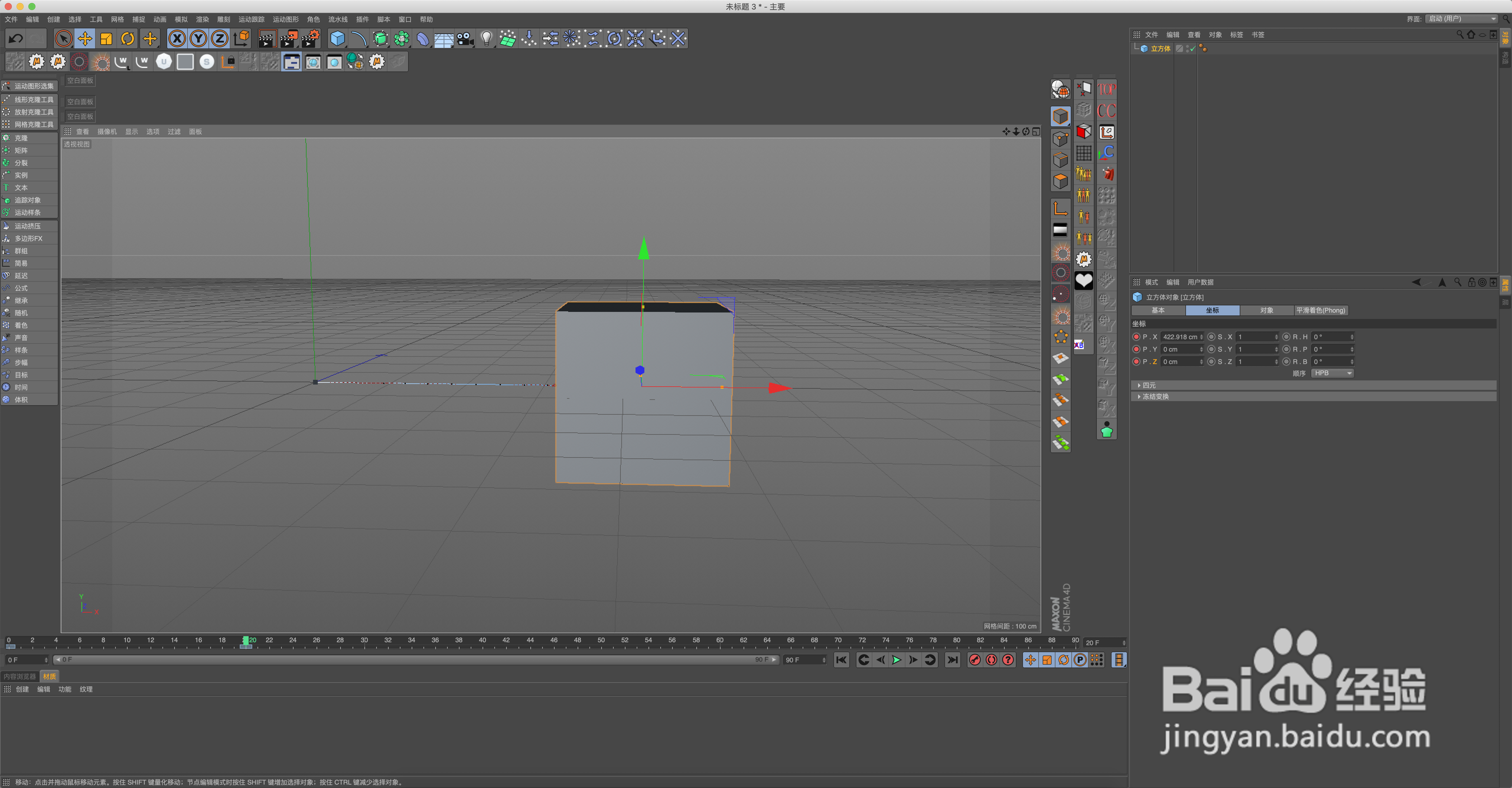The width and height of the screenshot is (1512, 788).
Task: Add a Light object from toolbar
Action: click(486, 39)
